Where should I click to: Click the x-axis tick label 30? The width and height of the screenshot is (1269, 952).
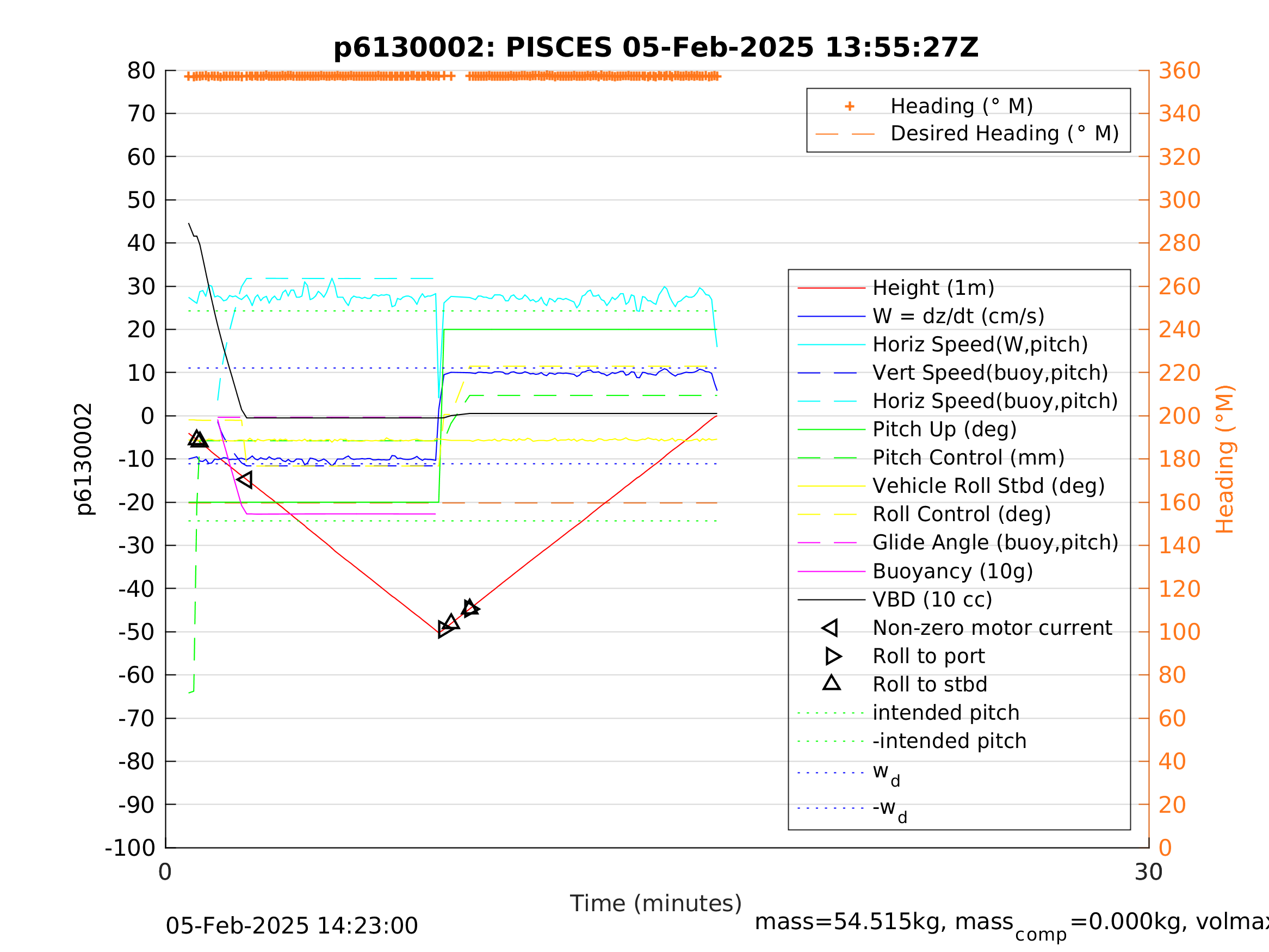coord(1149,873)
